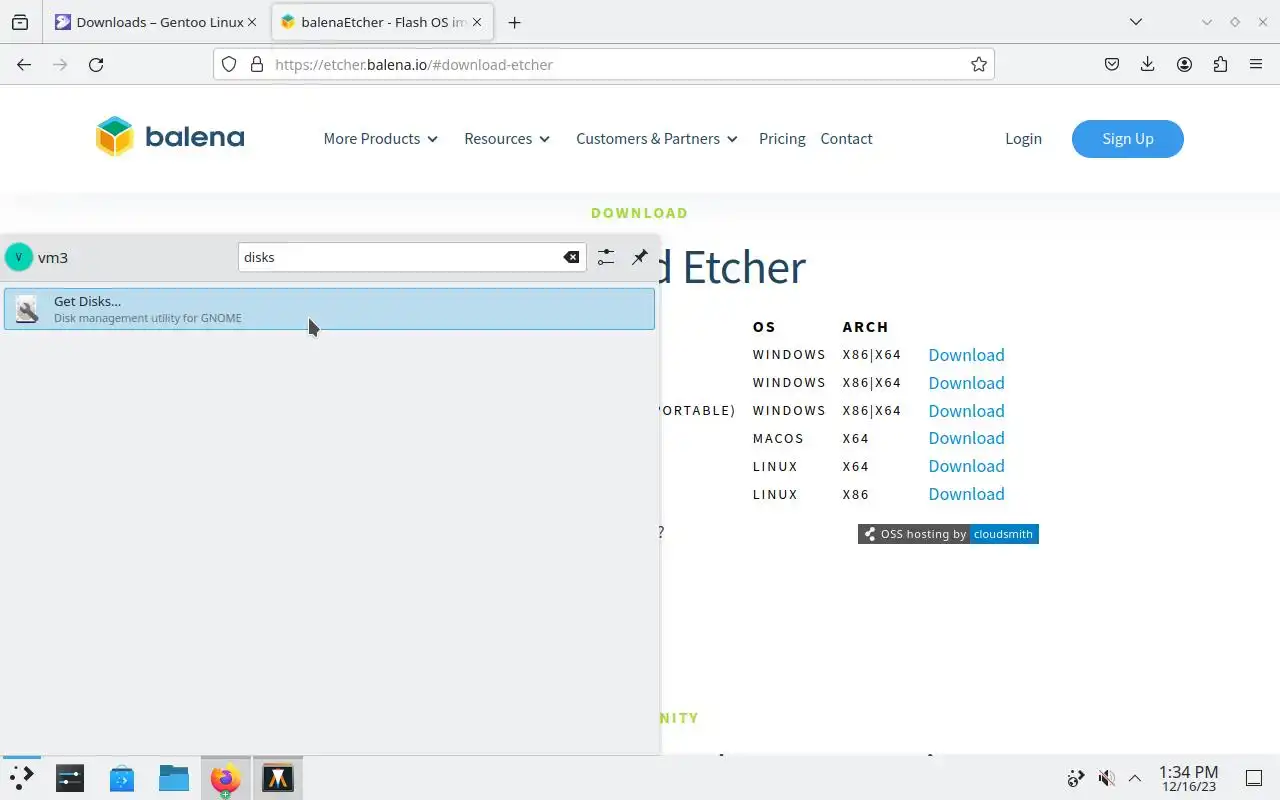This screenshot has width=1280, height=800.
Task: Download the Linux X86 build
Action: pyautogui.click(x=966, y=494)
